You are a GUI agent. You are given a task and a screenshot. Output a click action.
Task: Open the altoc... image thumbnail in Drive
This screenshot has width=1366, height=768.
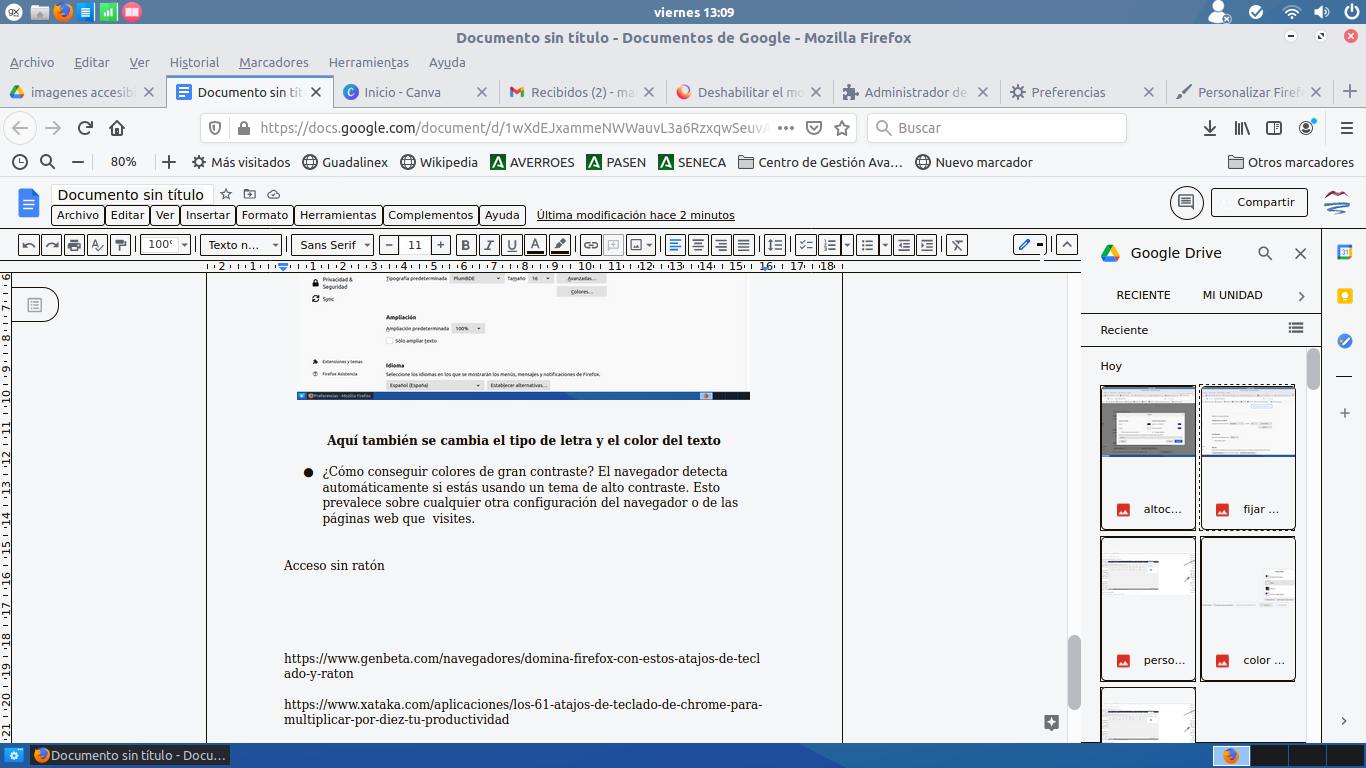pos(1148,457)
